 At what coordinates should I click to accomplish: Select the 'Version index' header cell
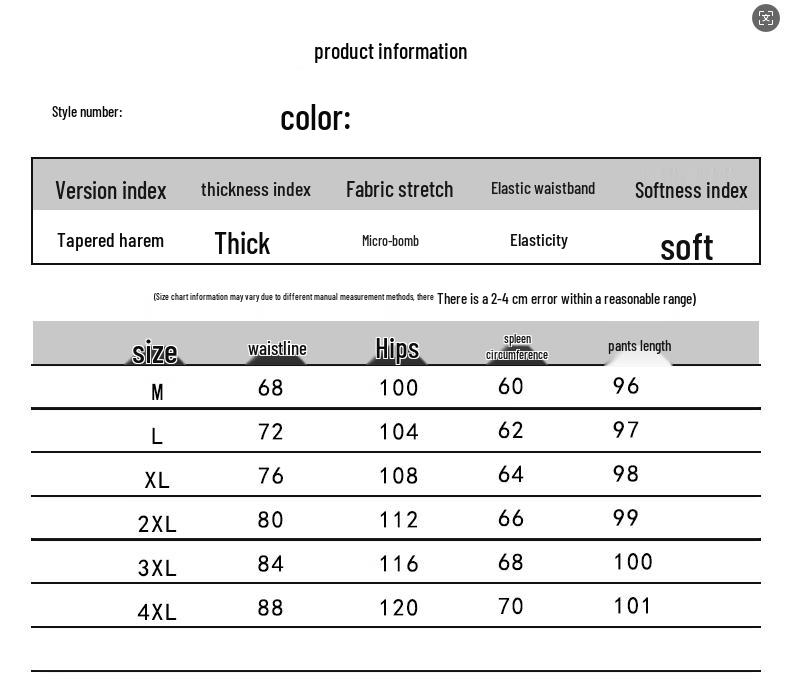tap(110, 190)
